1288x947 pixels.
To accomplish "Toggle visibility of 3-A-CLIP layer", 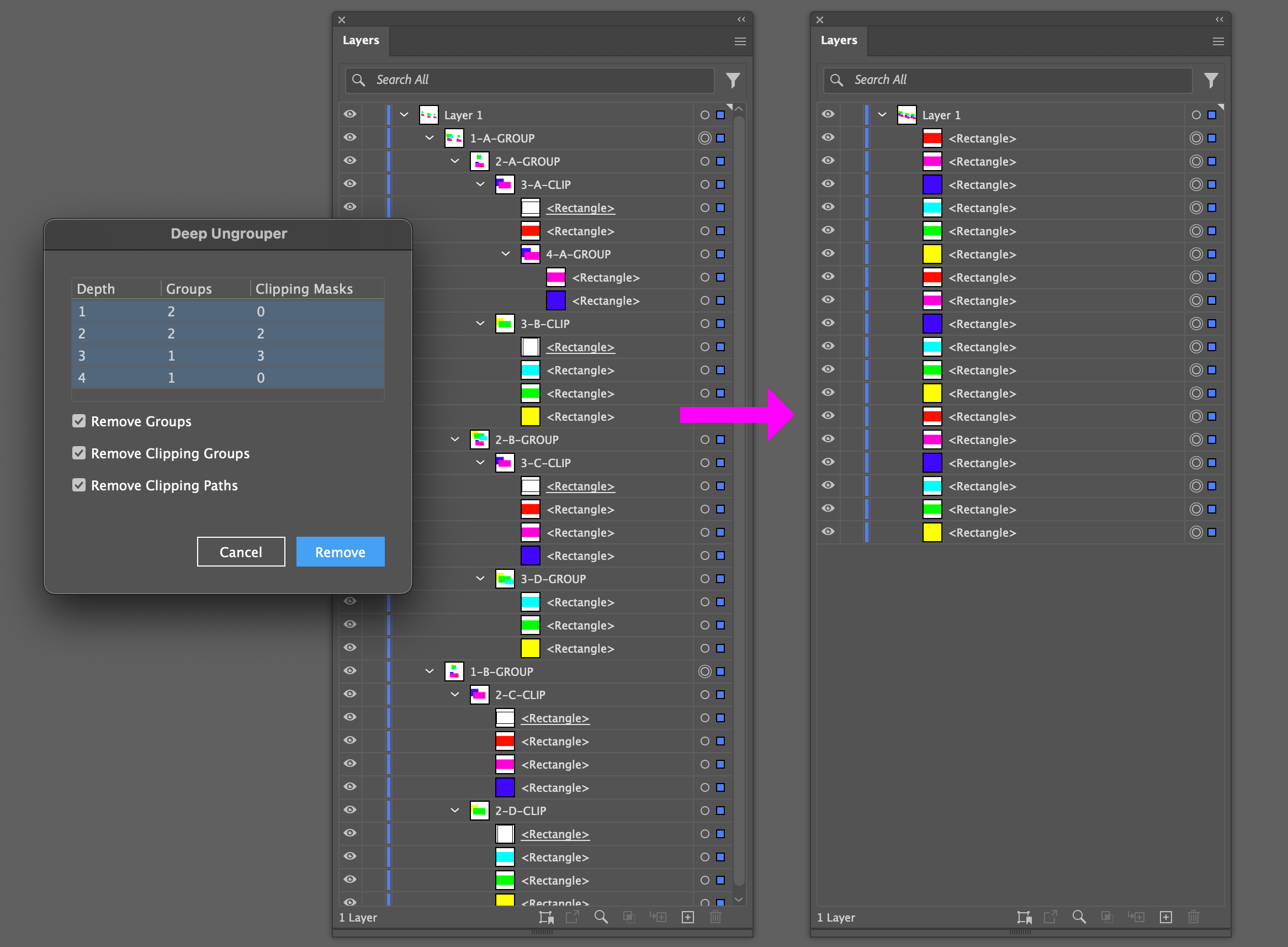I will [349, 184].
